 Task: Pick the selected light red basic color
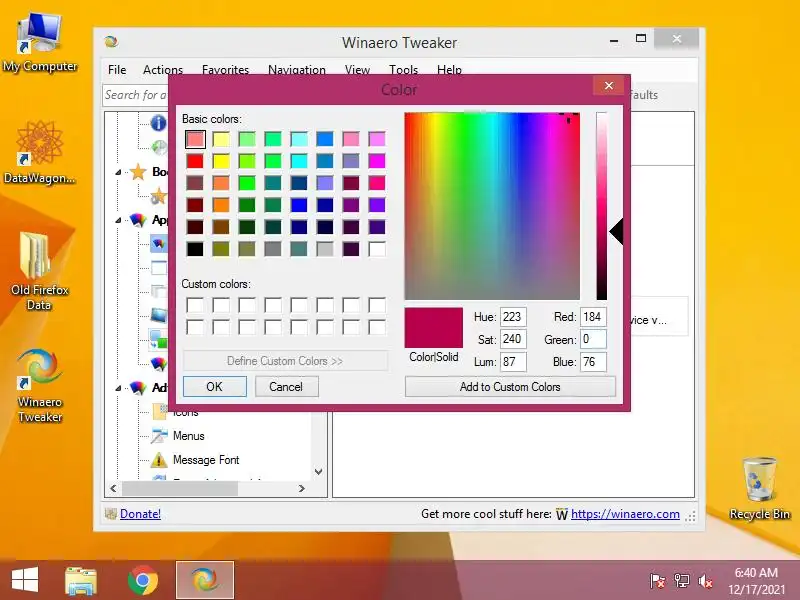click(x=195, y=139)
